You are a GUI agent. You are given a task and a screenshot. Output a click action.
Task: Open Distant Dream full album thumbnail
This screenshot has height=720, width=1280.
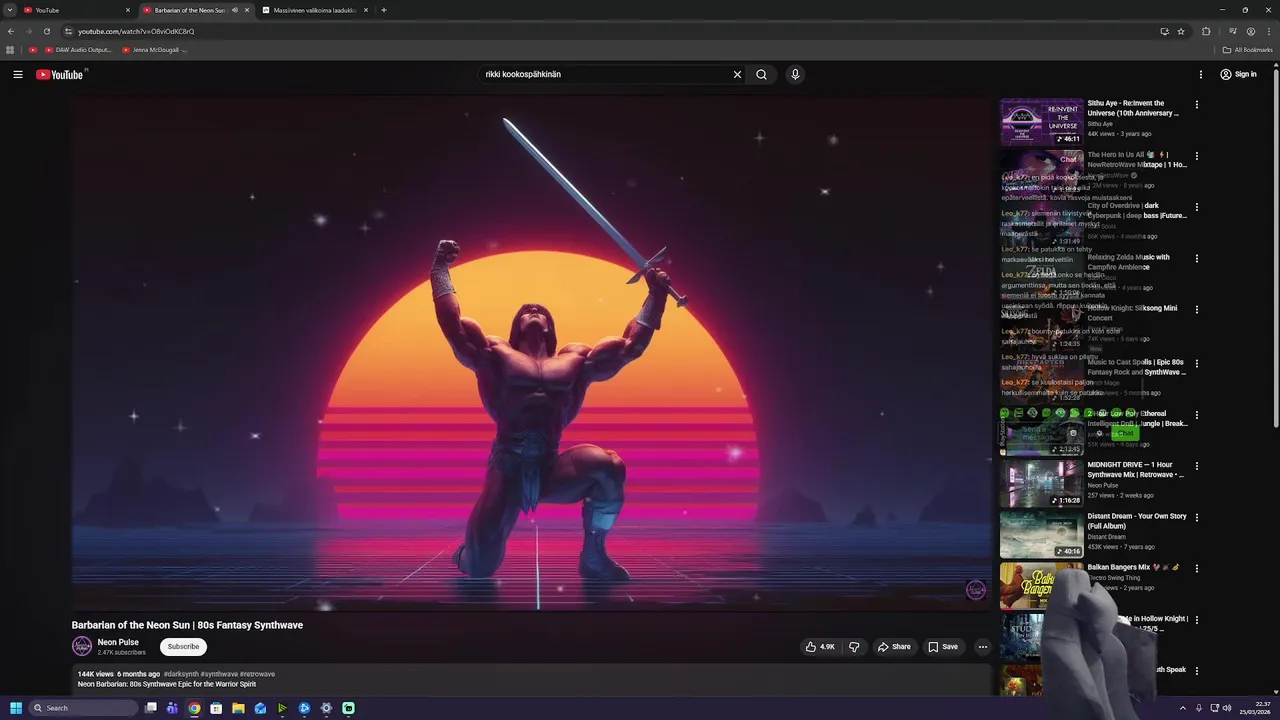point(1041,534)
